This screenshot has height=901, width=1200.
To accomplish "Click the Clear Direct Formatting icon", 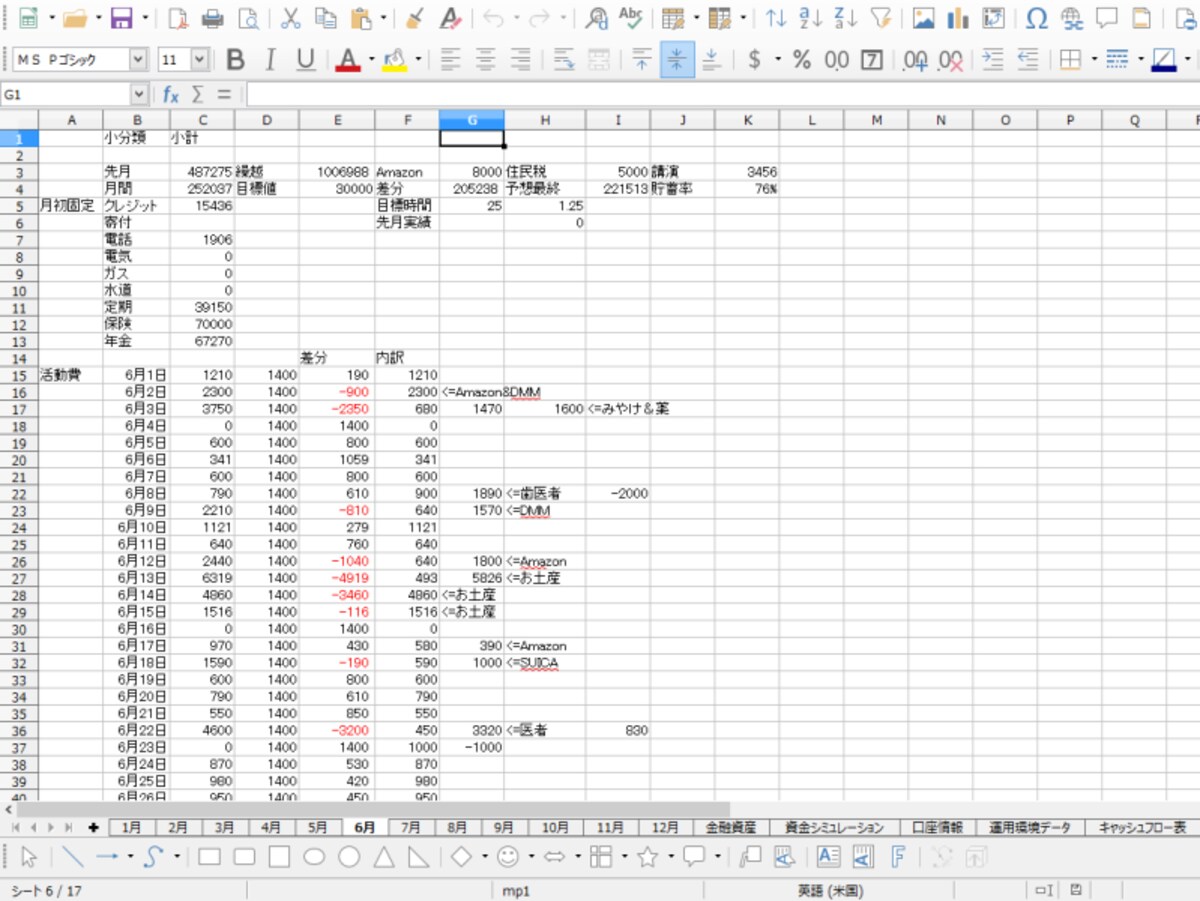I will 450,18.
